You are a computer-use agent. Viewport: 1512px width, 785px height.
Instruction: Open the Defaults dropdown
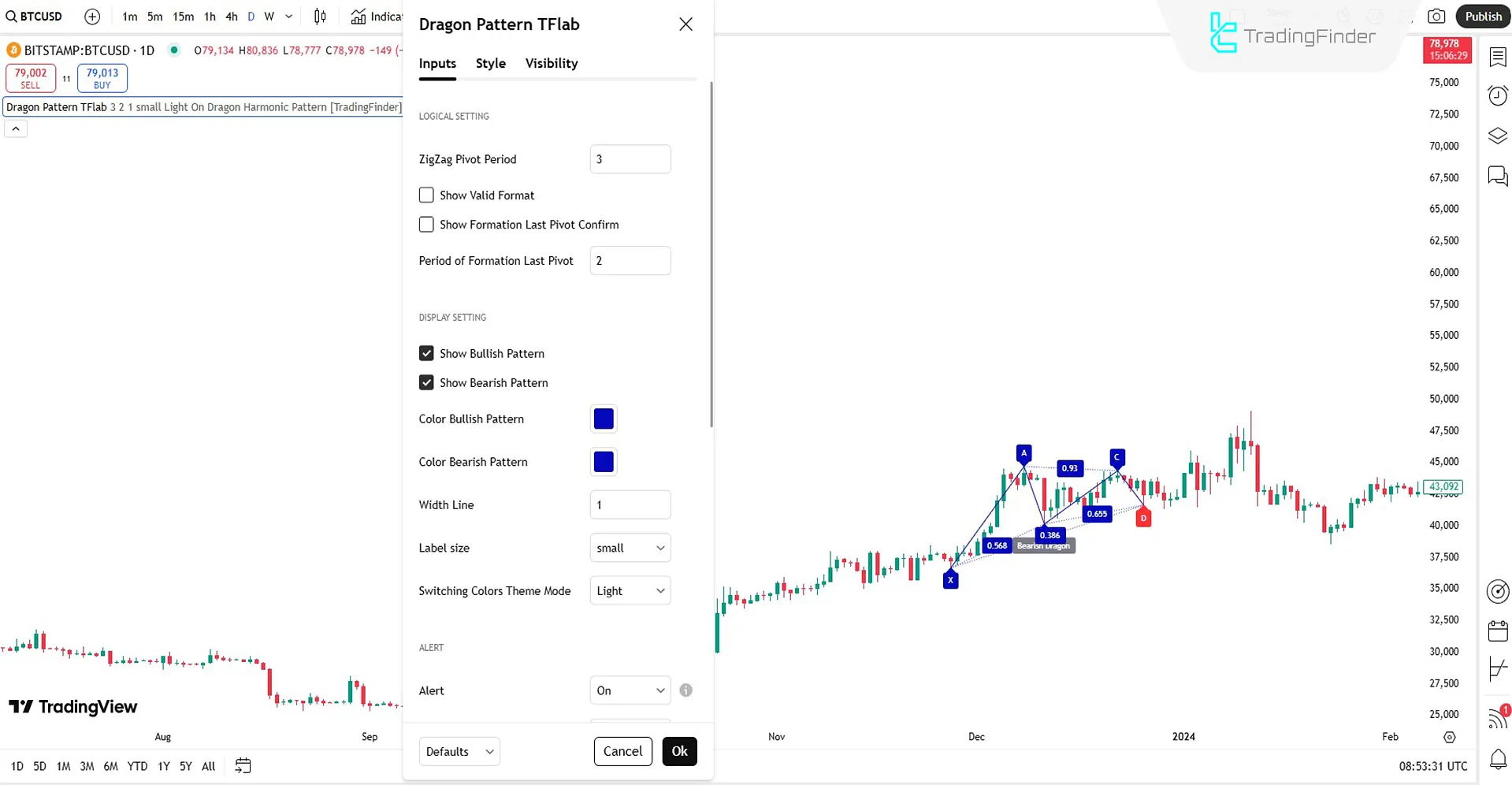459,751
